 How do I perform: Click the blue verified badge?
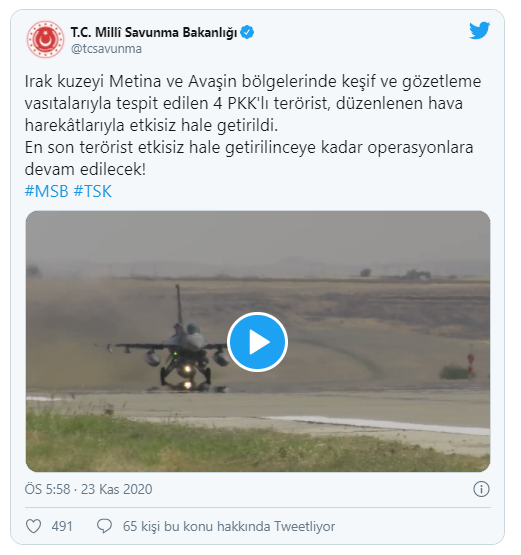(x=247, y=32)
